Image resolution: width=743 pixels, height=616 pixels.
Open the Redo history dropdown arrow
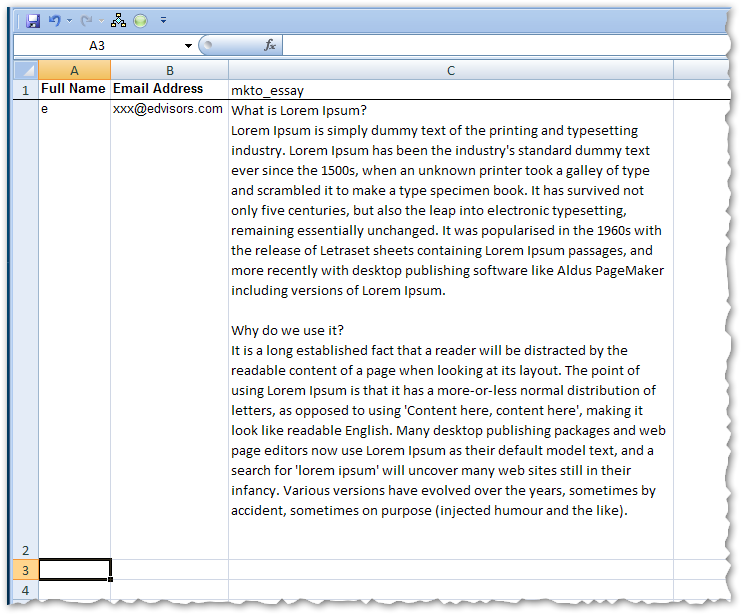(101, 20)
